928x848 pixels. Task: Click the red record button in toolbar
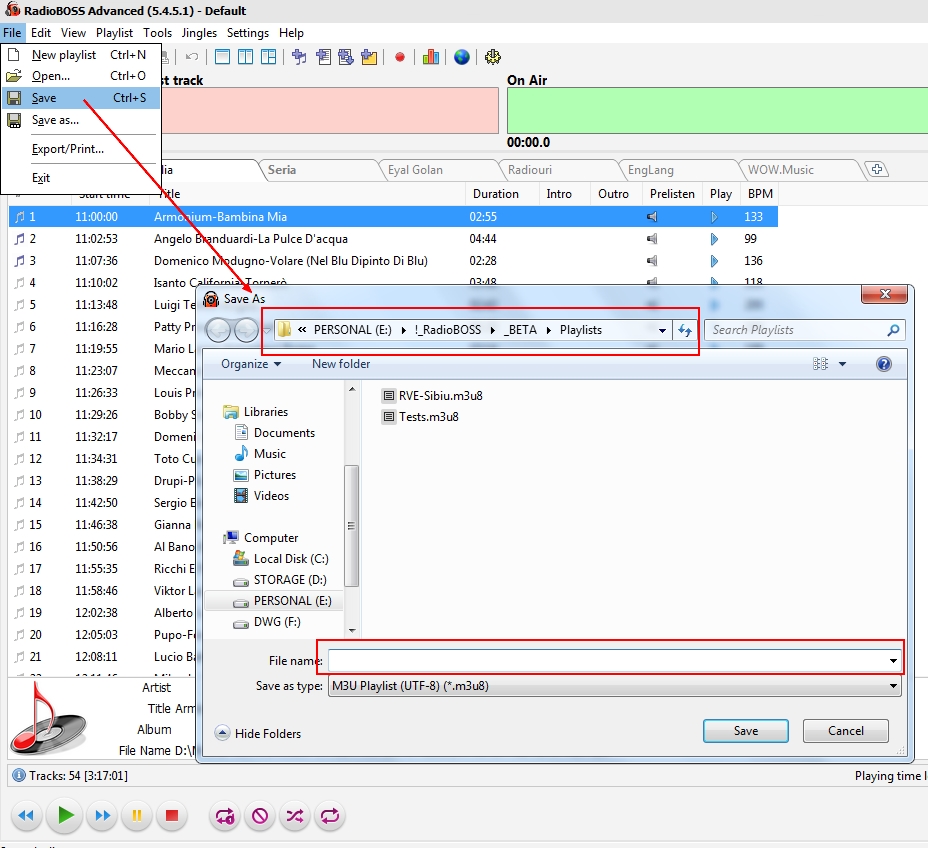[x=400, y=57]
